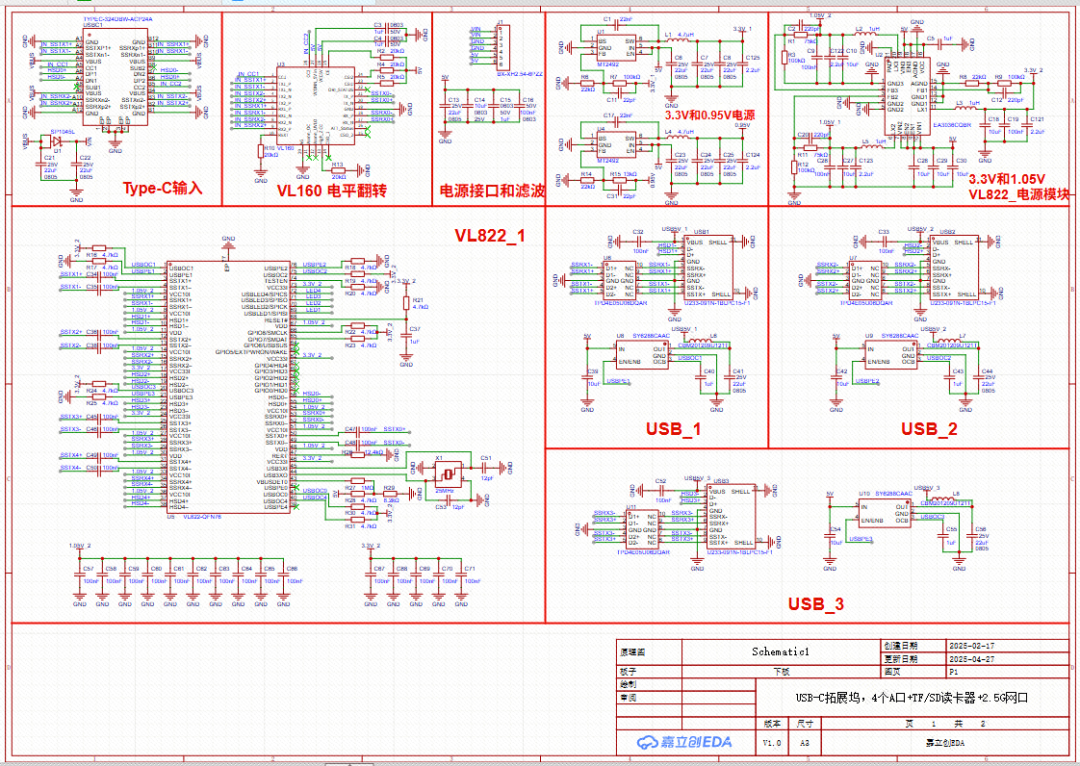Select the D1 diode symbol

(57, 141)
